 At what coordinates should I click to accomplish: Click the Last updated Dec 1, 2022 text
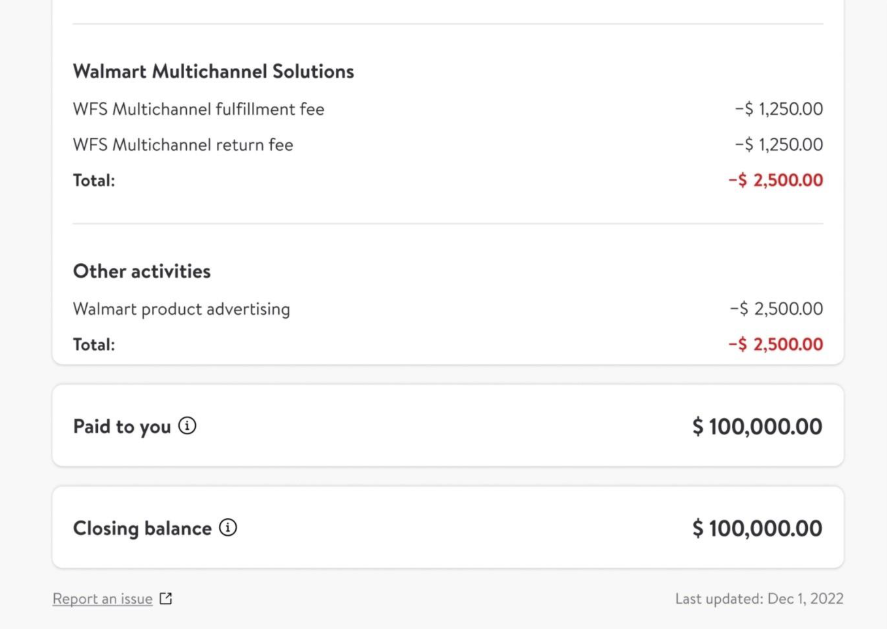point(759,599)
